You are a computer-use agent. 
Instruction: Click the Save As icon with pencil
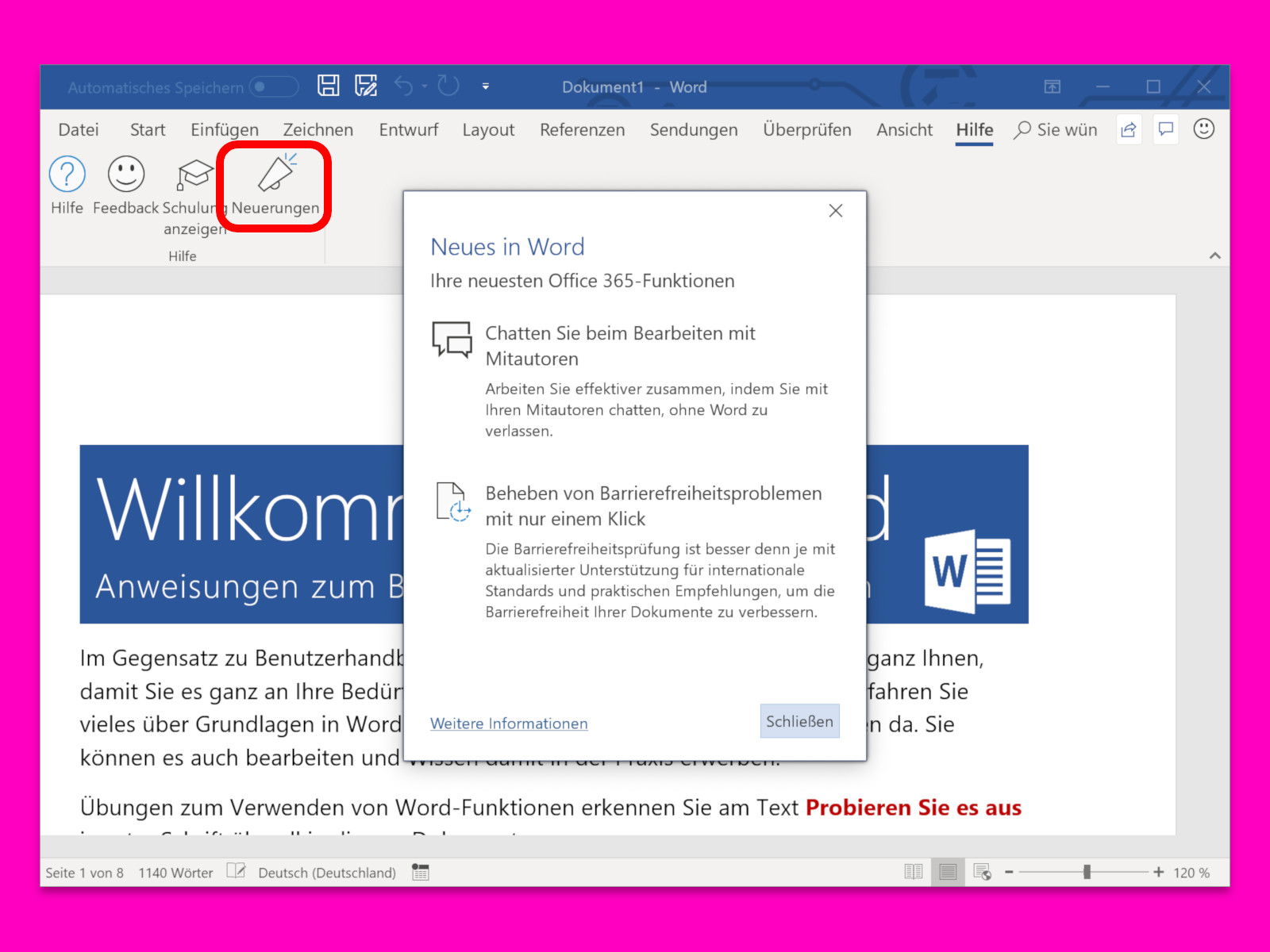point(366,86)
